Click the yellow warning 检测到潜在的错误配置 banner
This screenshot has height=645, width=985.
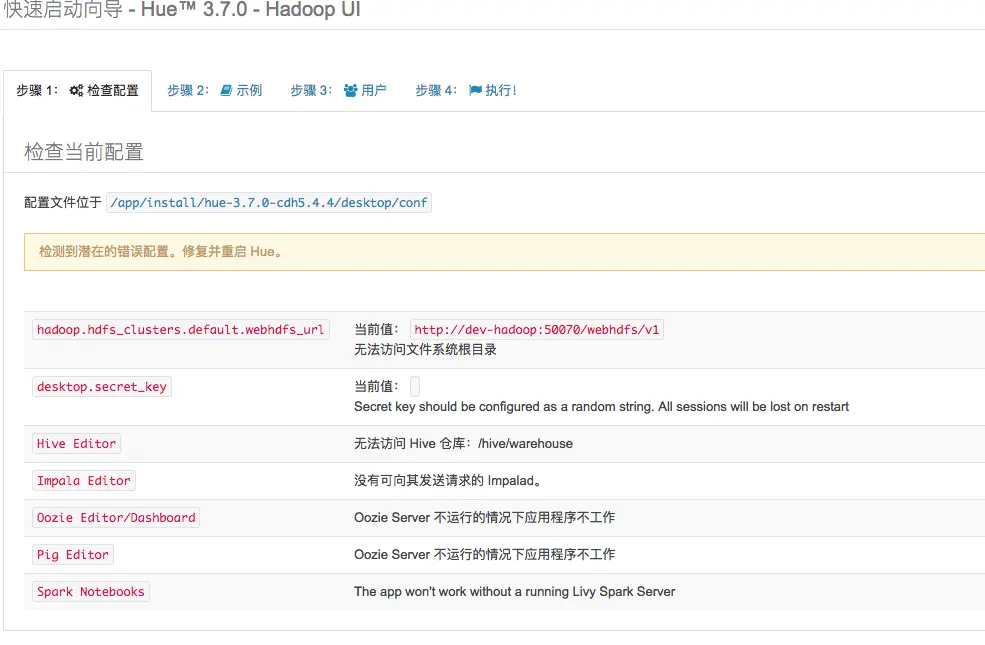click(x=504, y=252)
